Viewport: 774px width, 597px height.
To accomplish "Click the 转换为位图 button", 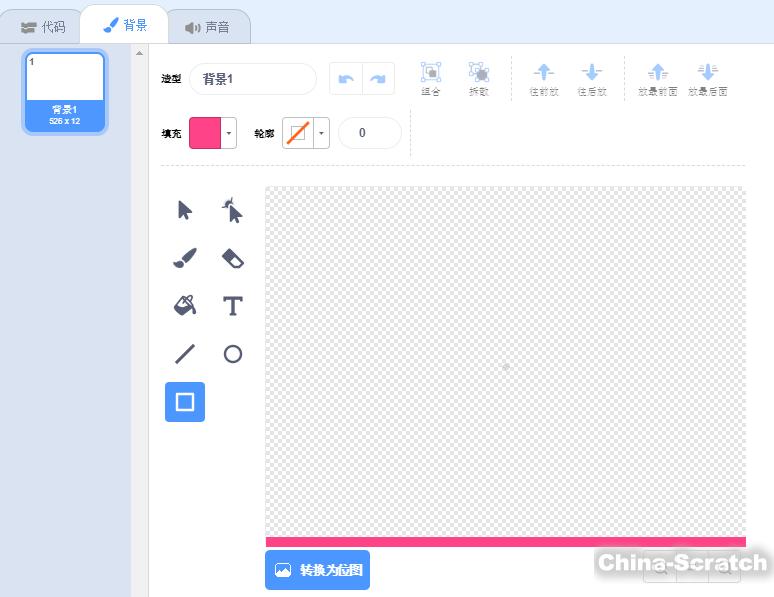I will click(x=317, y=570).
